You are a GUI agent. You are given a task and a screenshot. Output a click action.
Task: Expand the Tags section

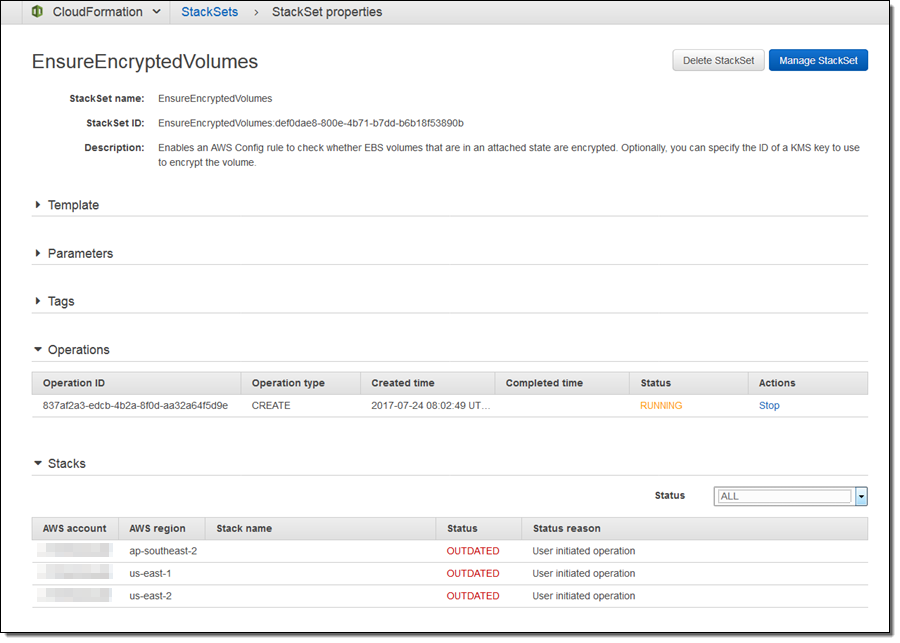click(x=61, y=302)
